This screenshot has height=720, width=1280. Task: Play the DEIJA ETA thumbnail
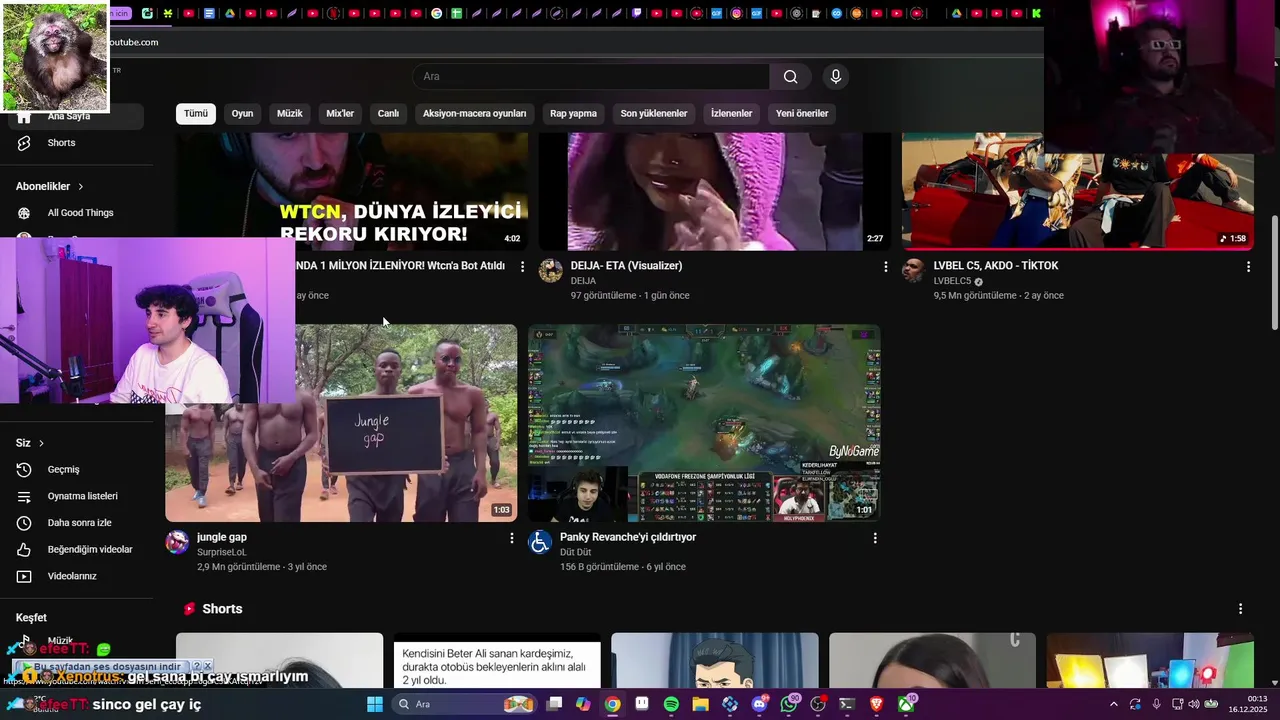pyautogui.click(x=714, y=191)
